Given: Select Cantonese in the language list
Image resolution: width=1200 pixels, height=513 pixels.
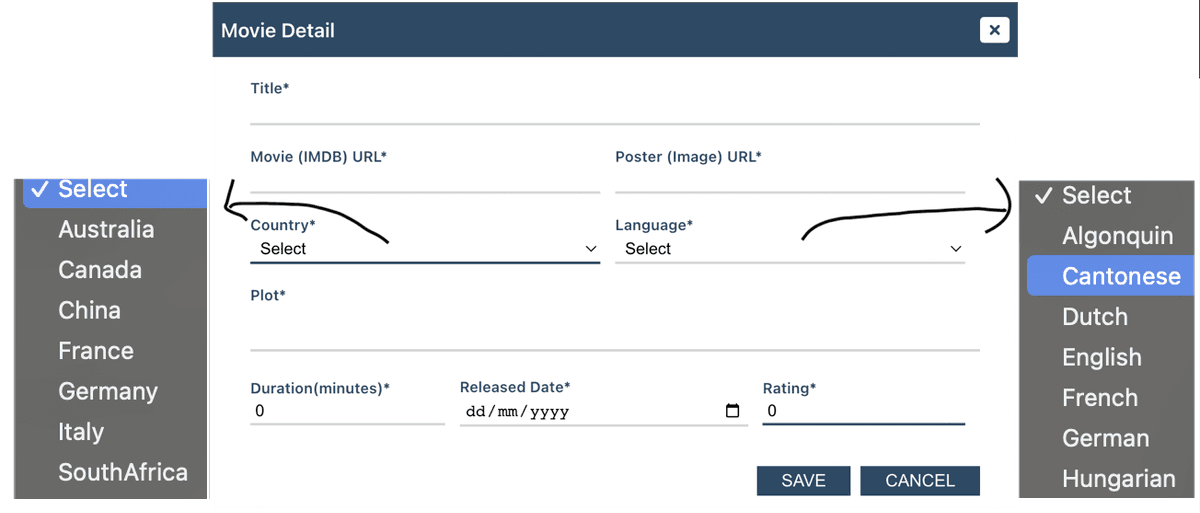Looking at the screenshot, I should point(1120,277).
